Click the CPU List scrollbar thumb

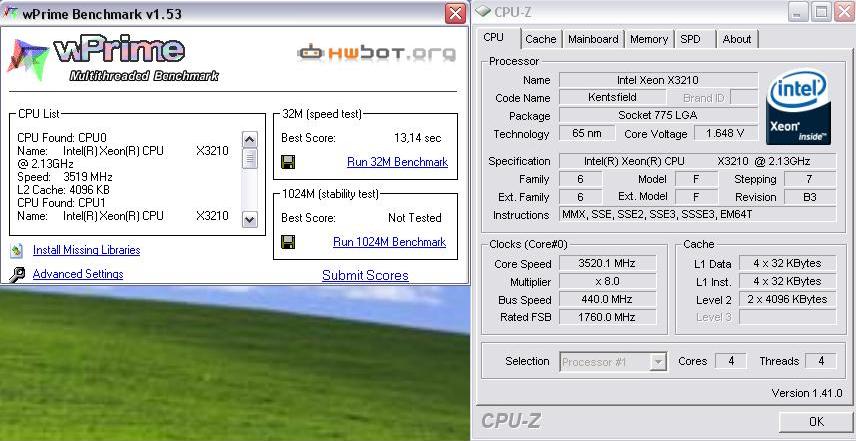tap(249, 158)
